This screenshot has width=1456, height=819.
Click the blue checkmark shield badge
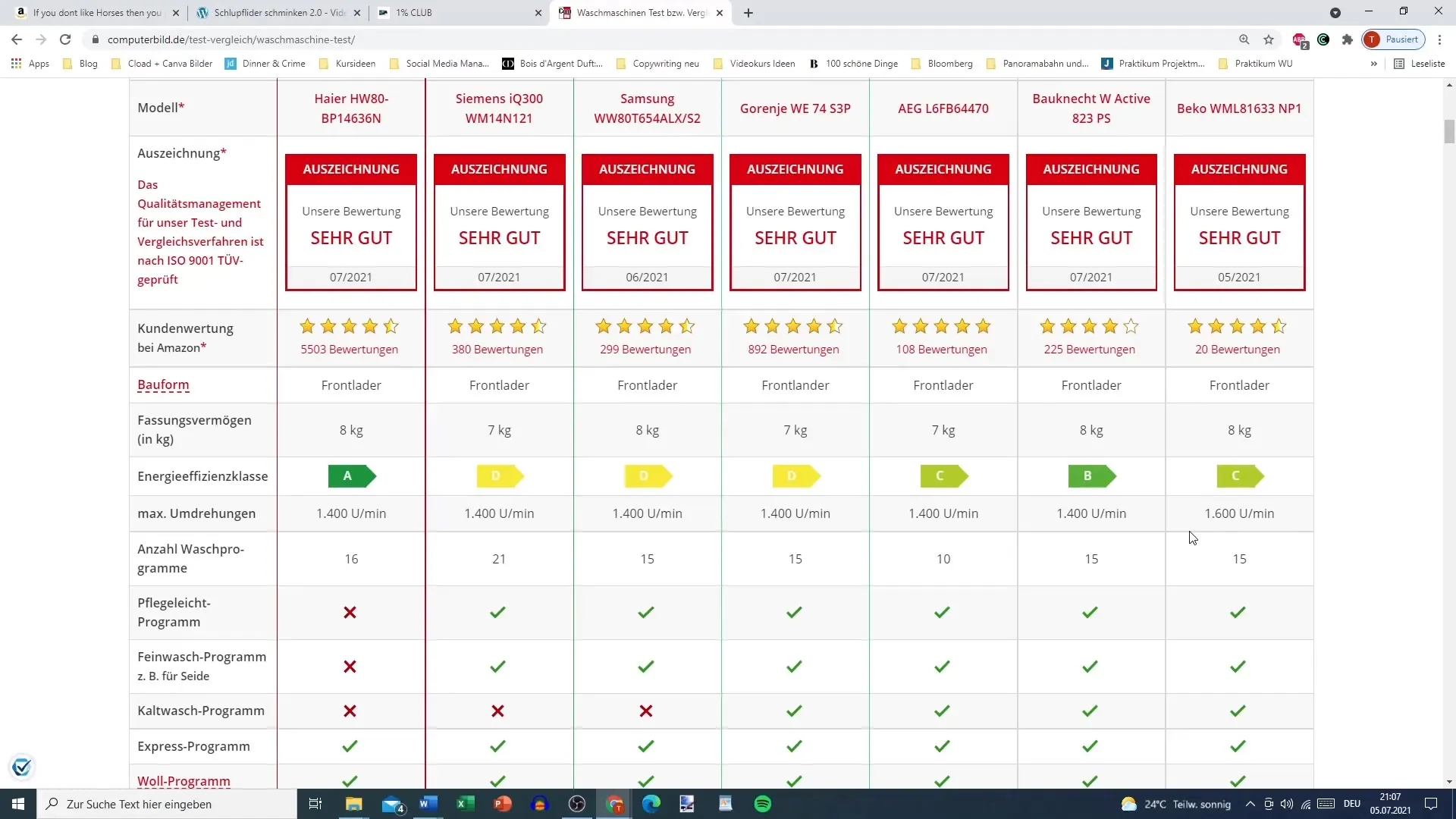(22, 767)
